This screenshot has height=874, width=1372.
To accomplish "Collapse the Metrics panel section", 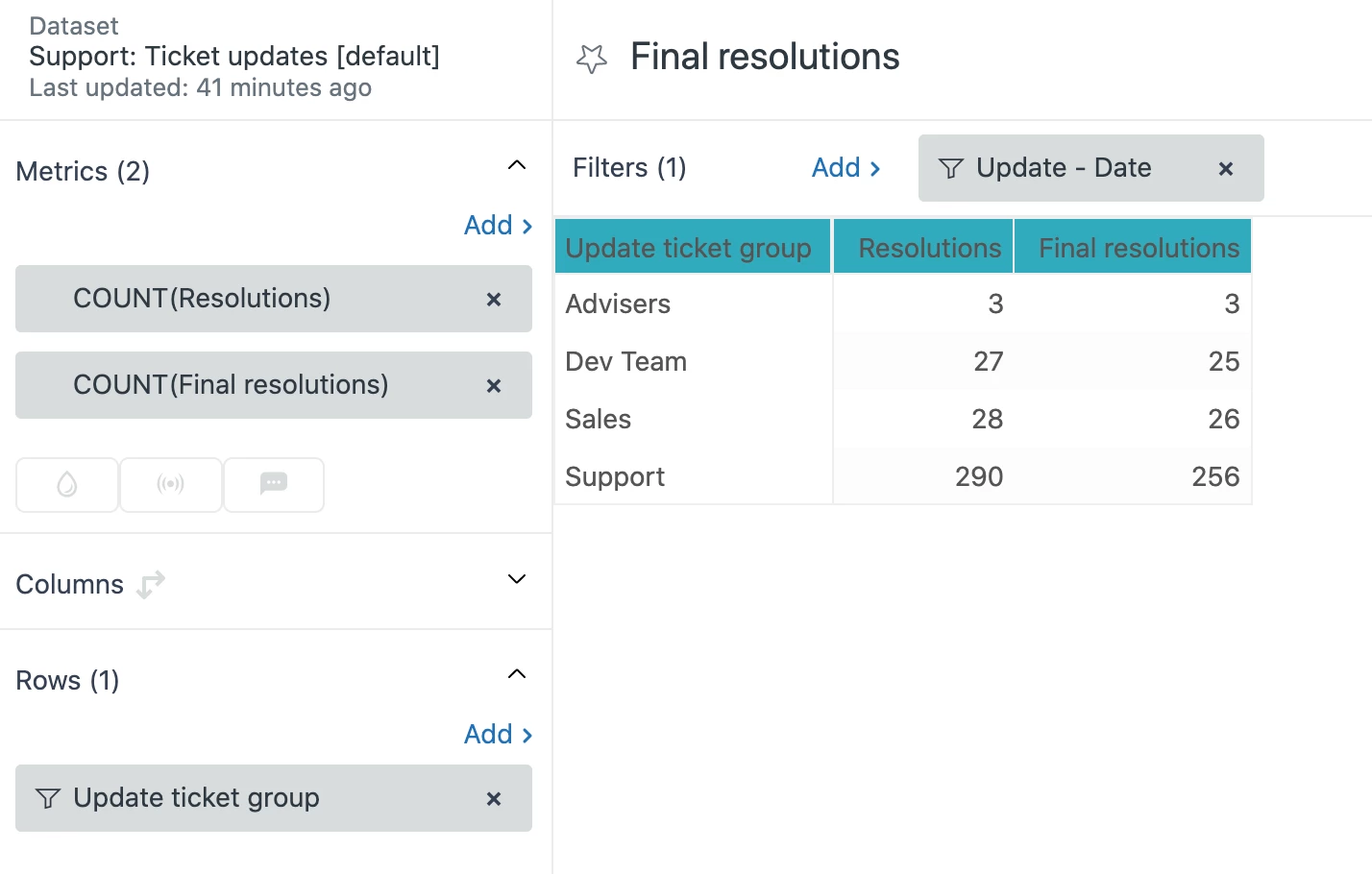I will (x=517, y=165).
